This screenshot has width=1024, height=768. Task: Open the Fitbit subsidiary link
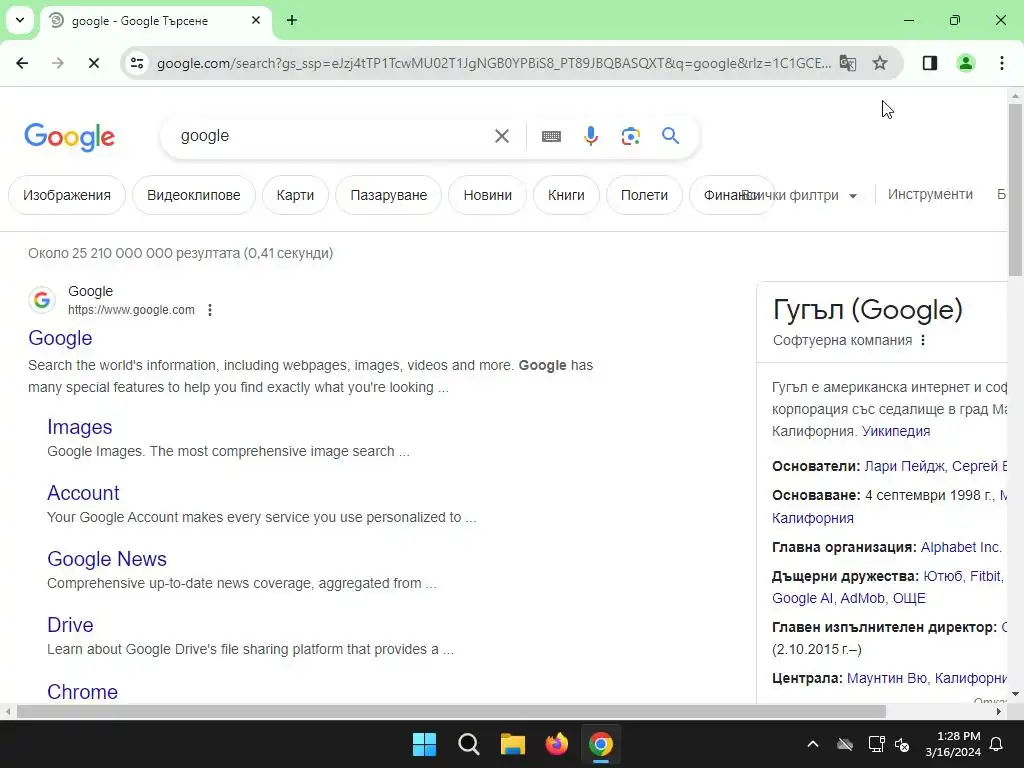click(x=985, y=576)
